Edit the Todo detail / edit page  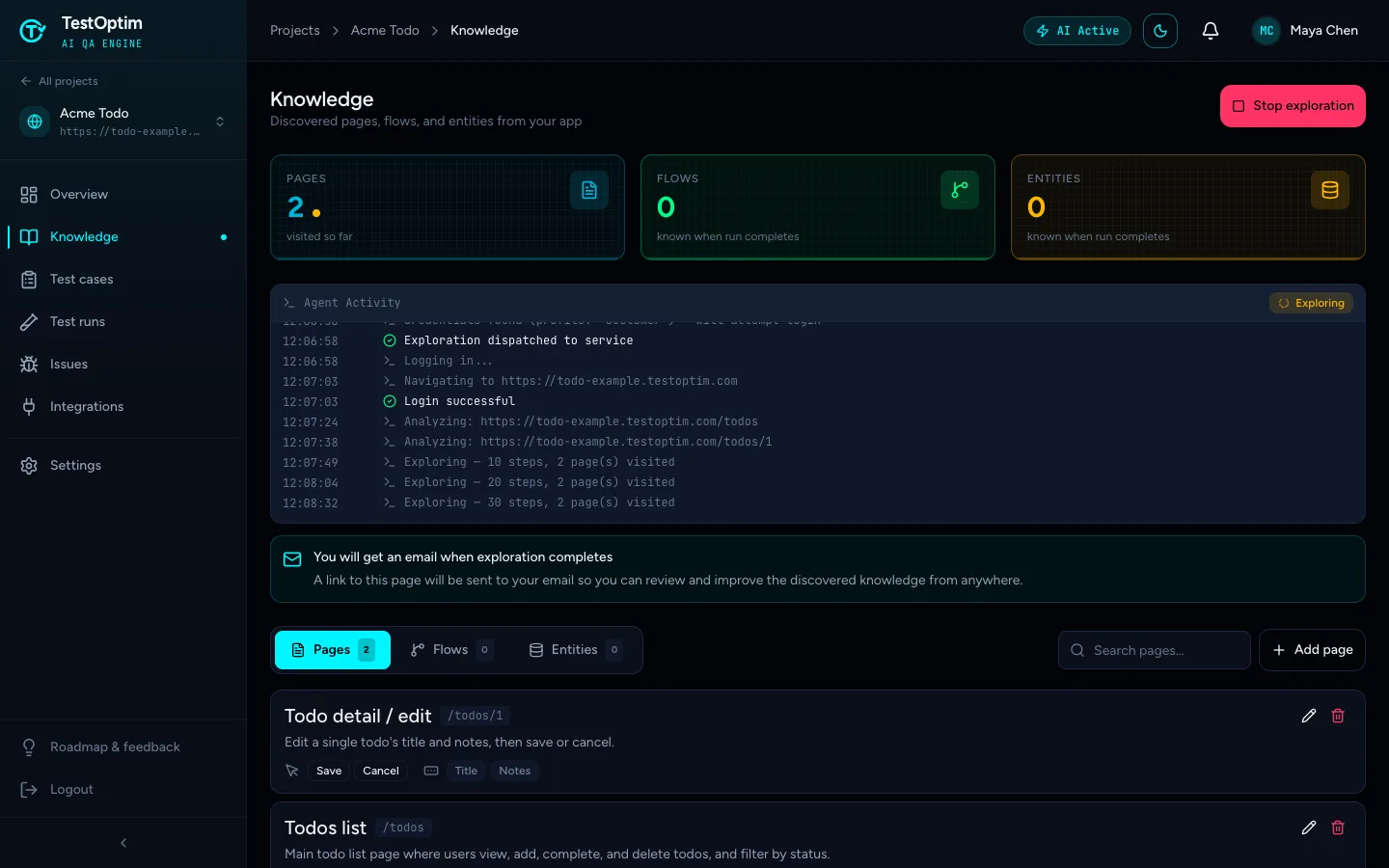(x=1309, y=716)
